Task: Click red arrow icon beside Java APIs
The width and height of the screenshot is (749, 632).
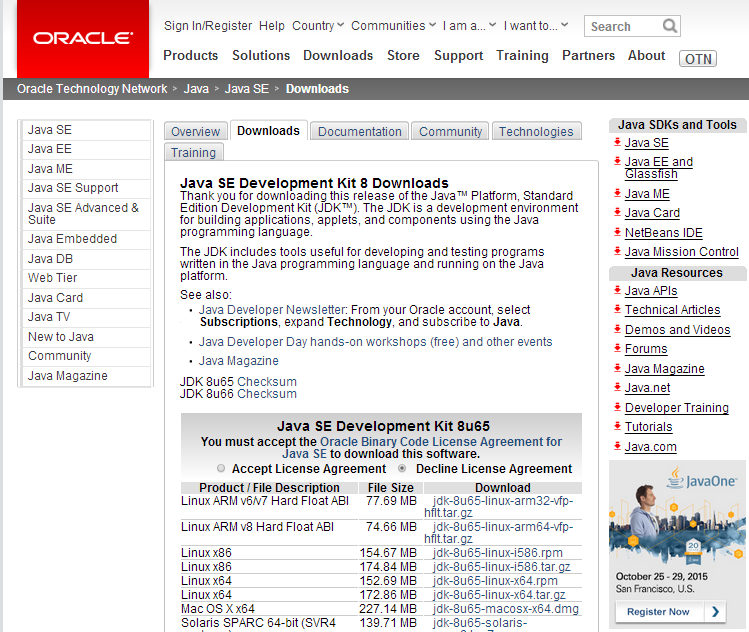Action: pos(617,291)
